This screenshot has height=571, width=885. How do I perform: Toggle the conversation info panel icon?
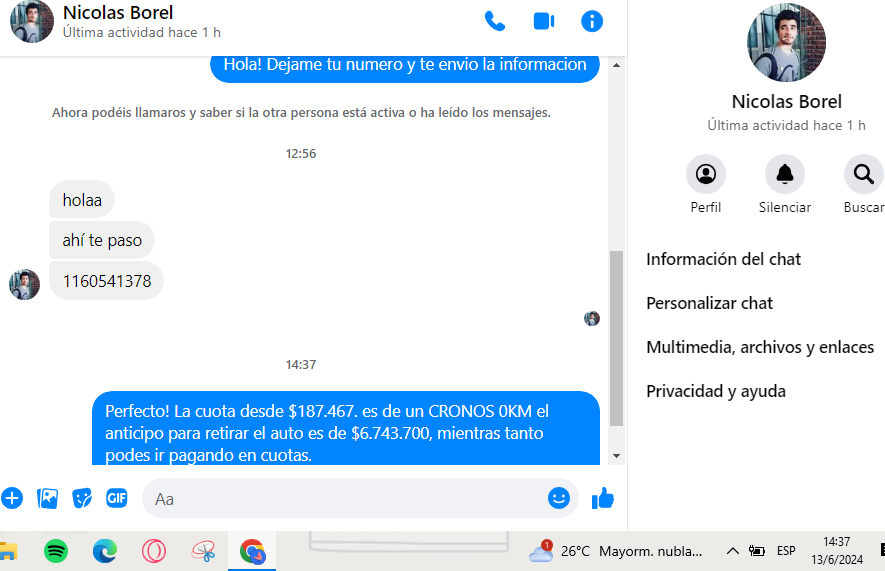(592, 21)
